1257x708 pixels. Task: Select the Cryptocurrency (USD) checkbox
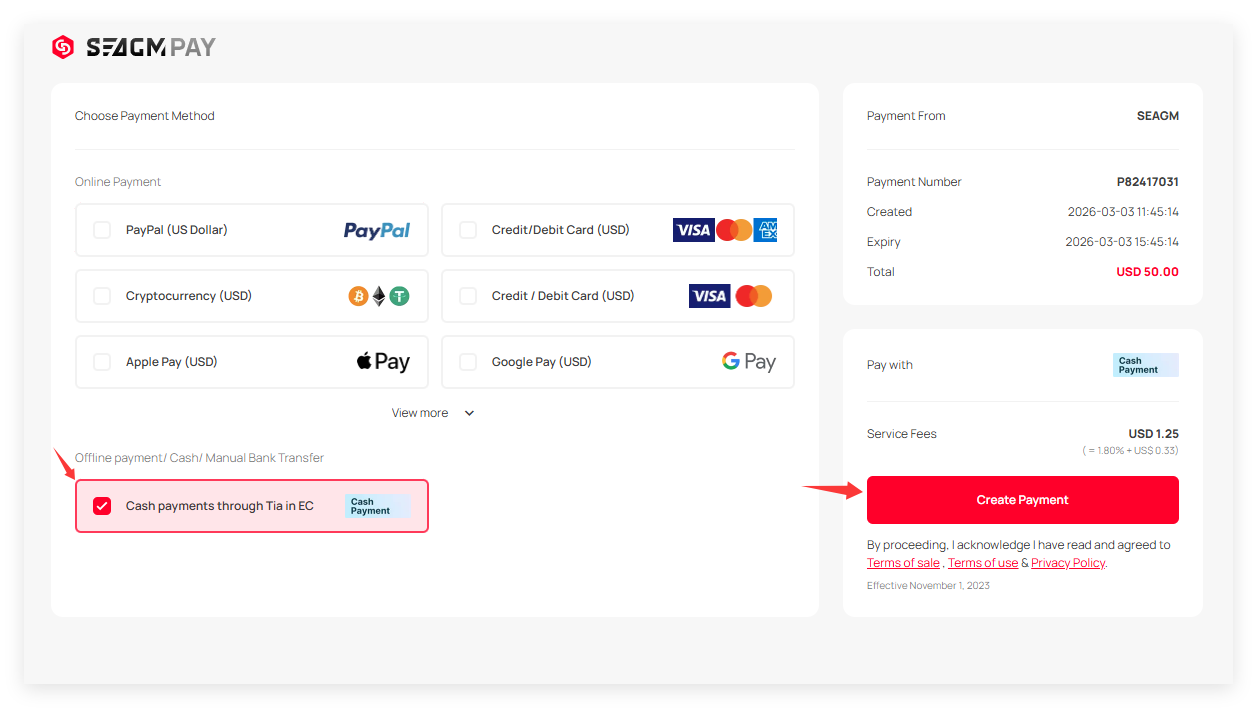(x=102, y=296)
